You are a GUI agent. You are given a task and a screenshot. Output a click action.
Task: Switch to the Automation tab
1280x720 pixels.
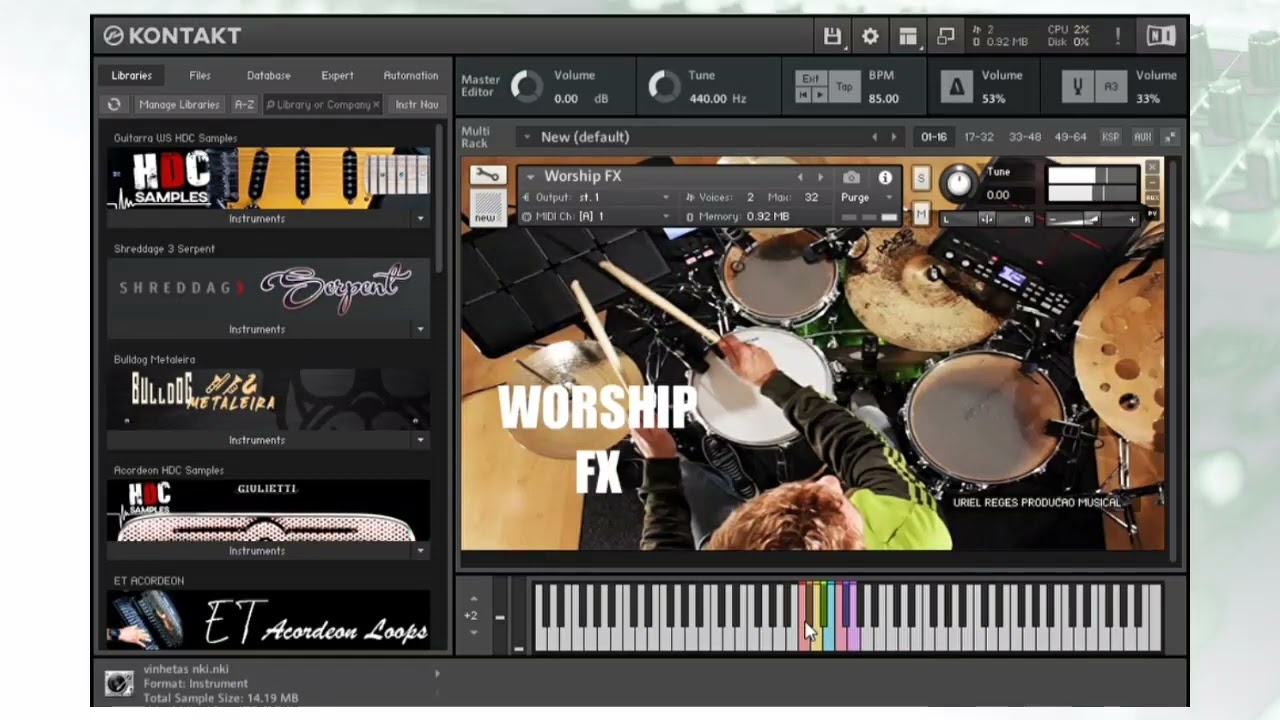(411, 76)
